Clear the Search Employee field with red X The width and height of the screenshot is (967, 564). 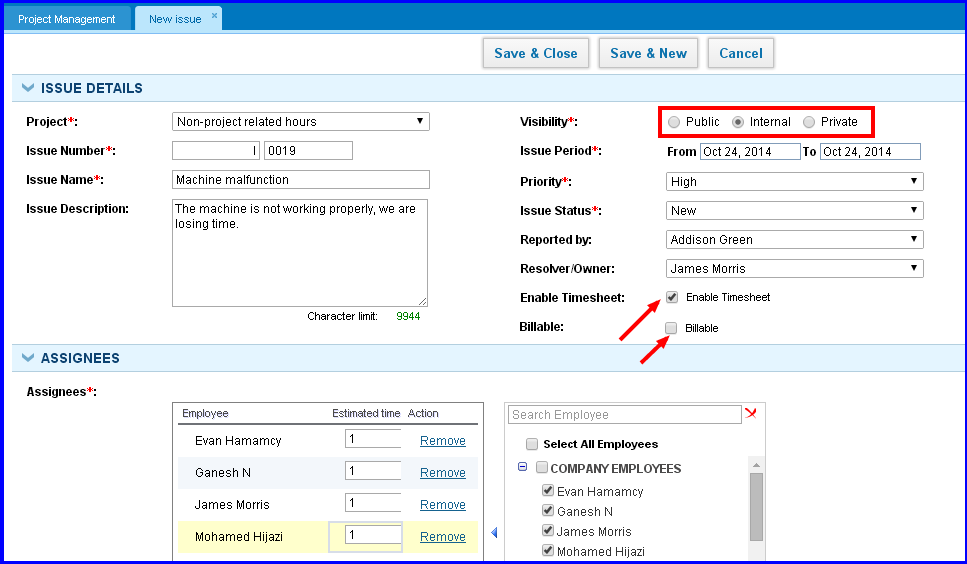pyautogui.click(x=751, y=413)
